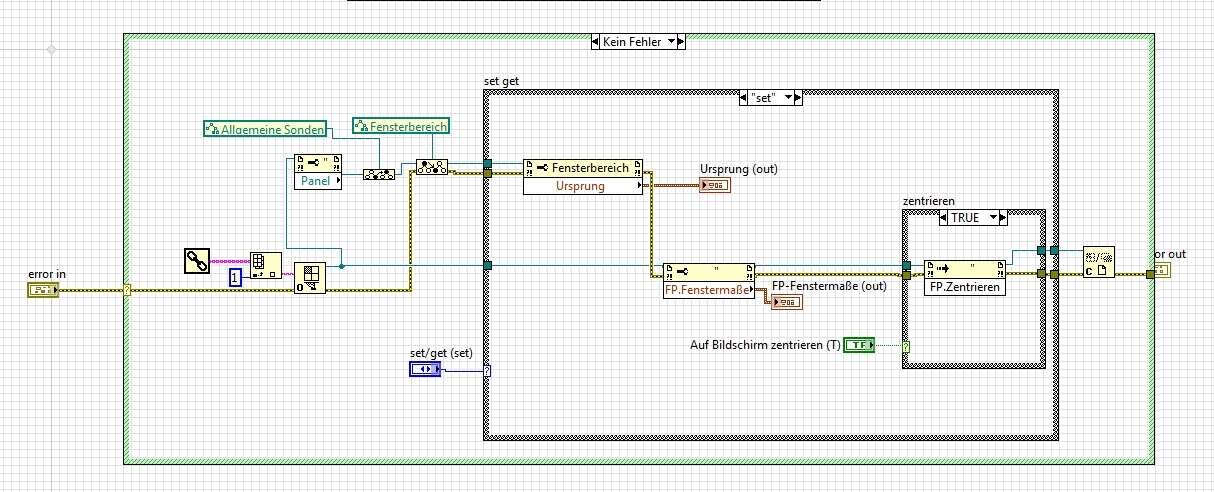Viewport: 1214px width, 492px height.
Task: Click the error in control terminal
Action: (43, 290)
